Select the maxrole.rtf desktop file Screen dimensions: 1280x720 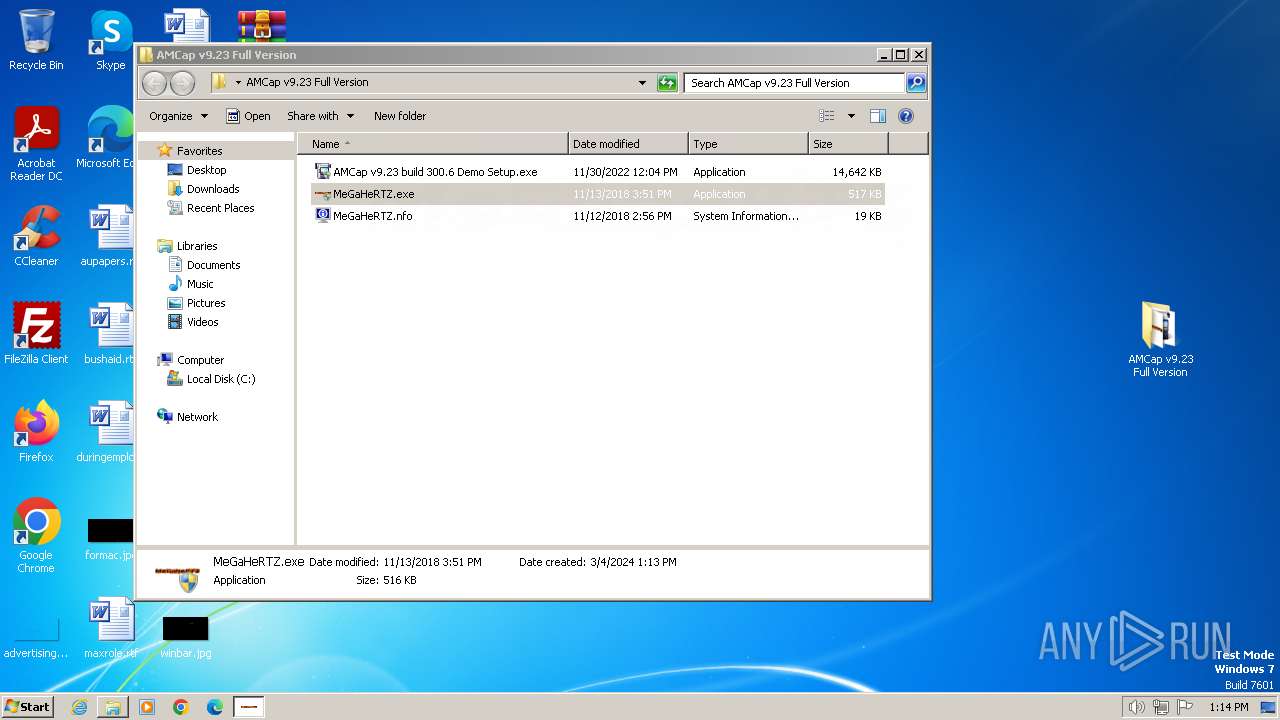[x=110, y=628]
